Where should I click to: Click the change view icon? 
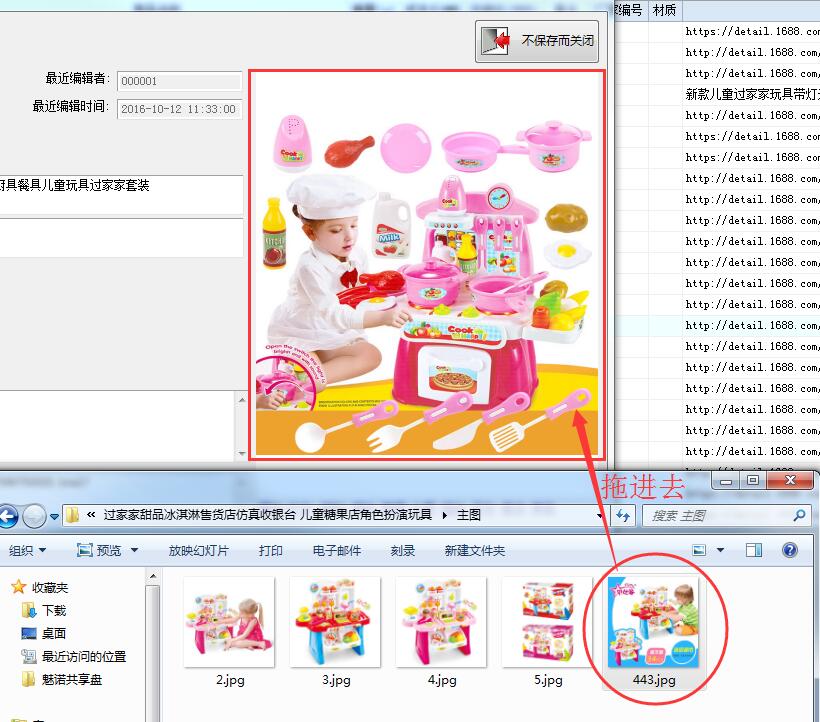point(699,550)
